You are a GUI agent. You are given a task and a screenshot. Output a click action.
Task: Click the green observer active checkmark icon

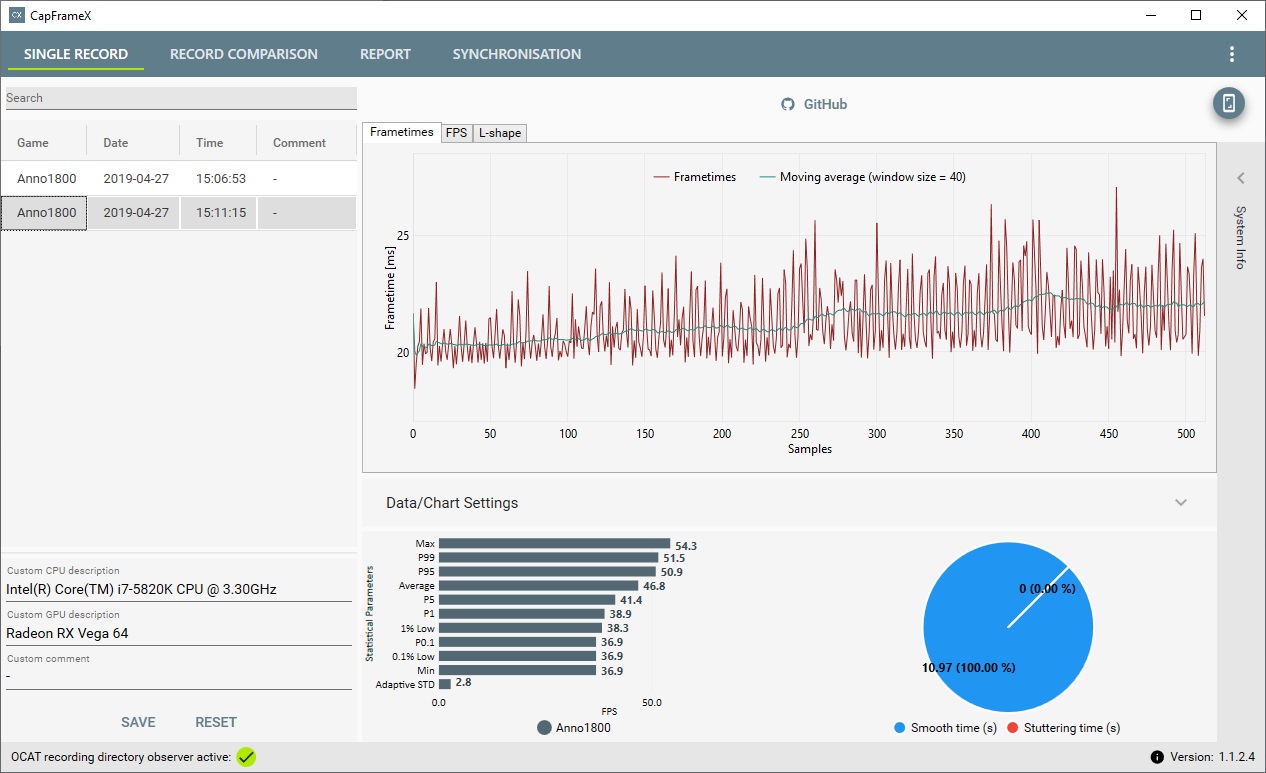[x=246, y=757]
